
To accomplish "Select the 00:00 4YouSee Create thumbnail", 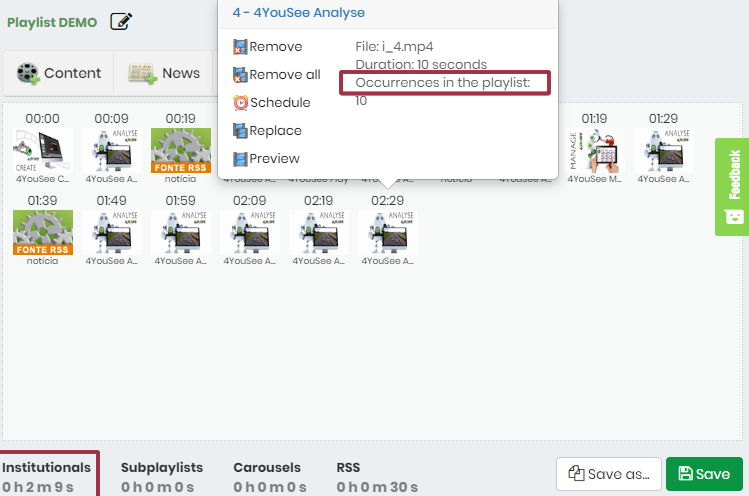I will point(43,150).
